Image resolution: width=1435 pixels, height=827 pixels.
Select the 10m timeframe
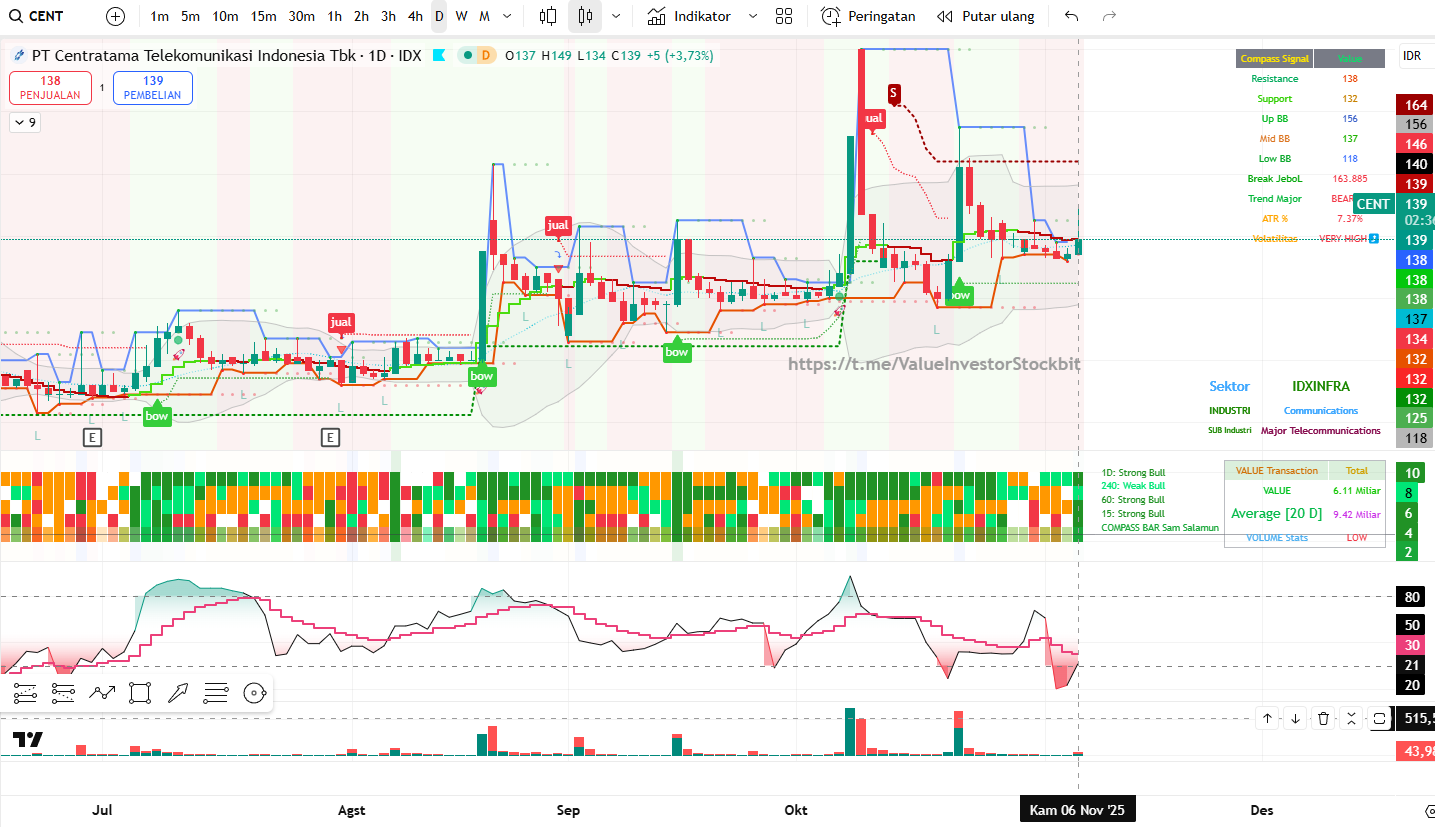coord(225,16)
